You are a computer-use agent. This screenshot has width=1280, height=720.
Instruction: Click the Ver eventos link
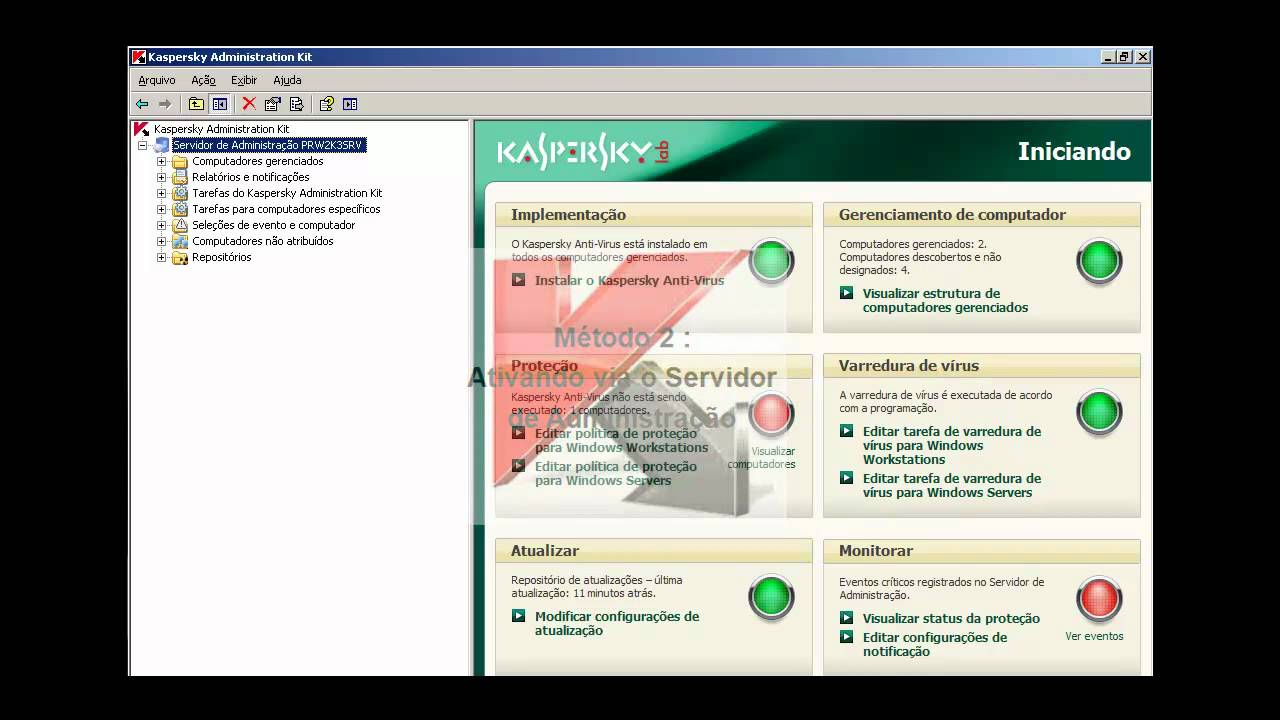(x=1094, y=636)
